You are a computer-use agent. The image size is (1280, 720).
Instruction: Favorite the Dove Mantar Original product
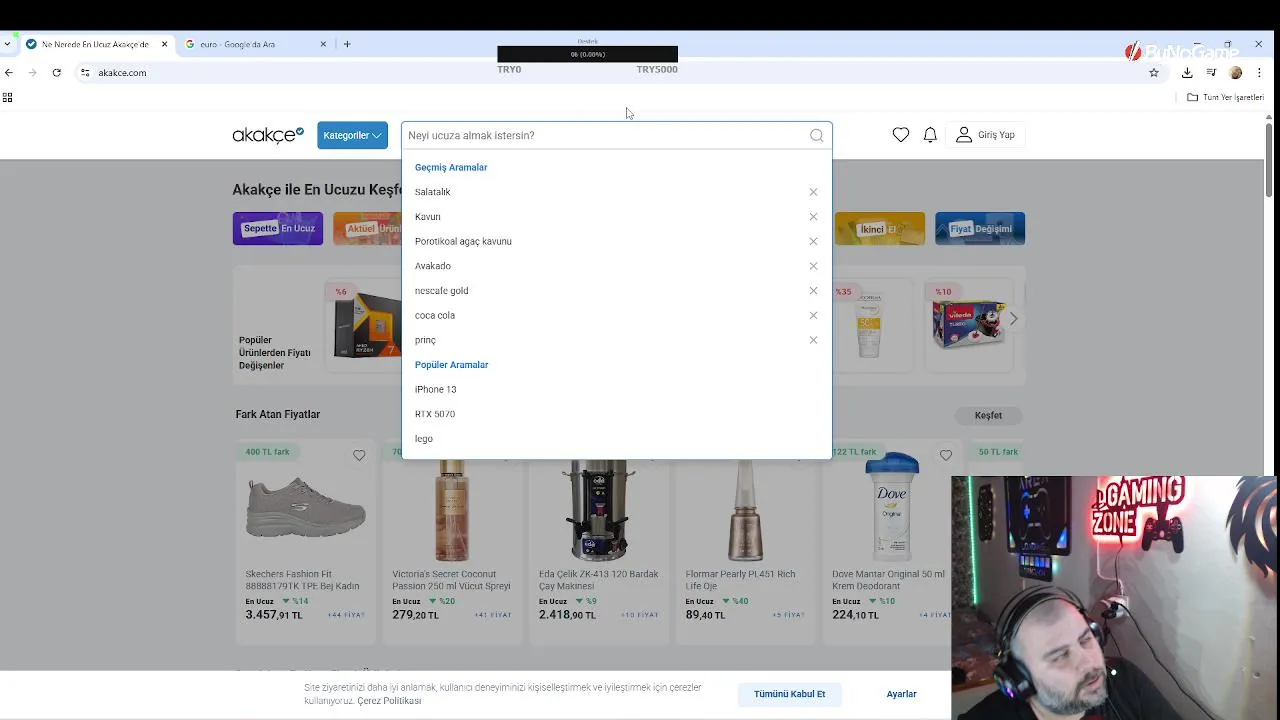click(946, 456)
